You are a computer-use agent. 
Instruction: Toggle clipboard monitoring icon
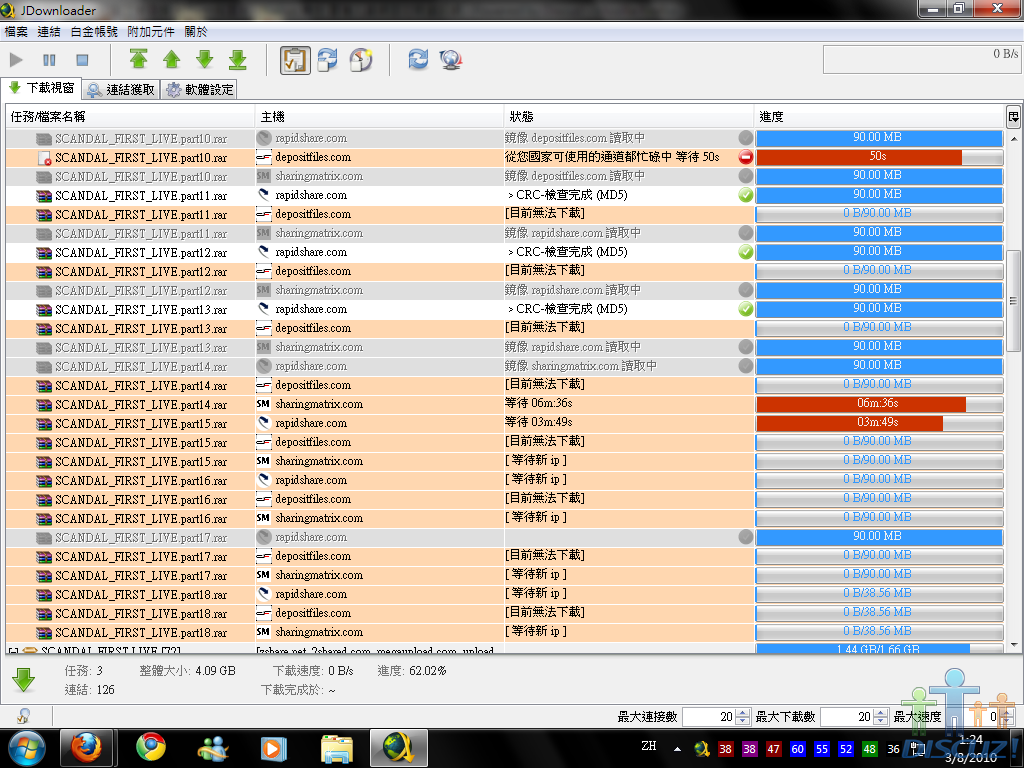point(295,60)
